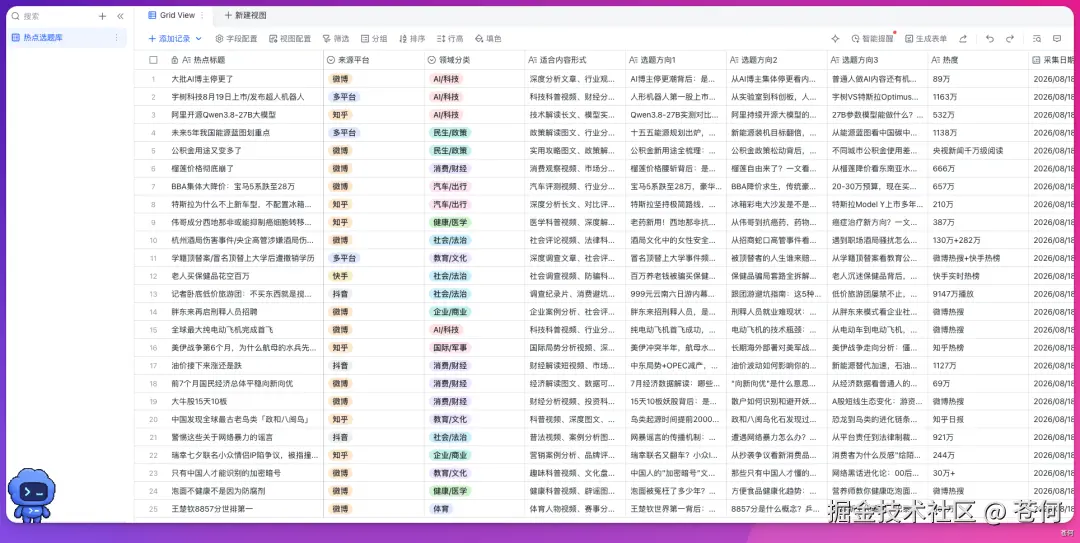
Task: Select the 130万+282万 heat cell
Action: [x=978, y=240]
